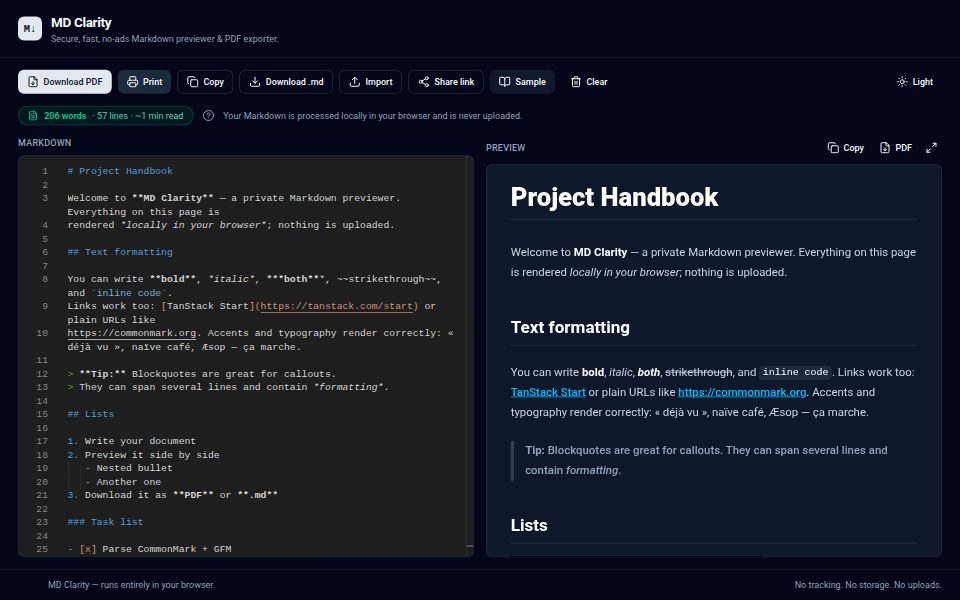This screenshot has width=960, height=600.
Task: Click the Share link button
Action: pos(446,81)
